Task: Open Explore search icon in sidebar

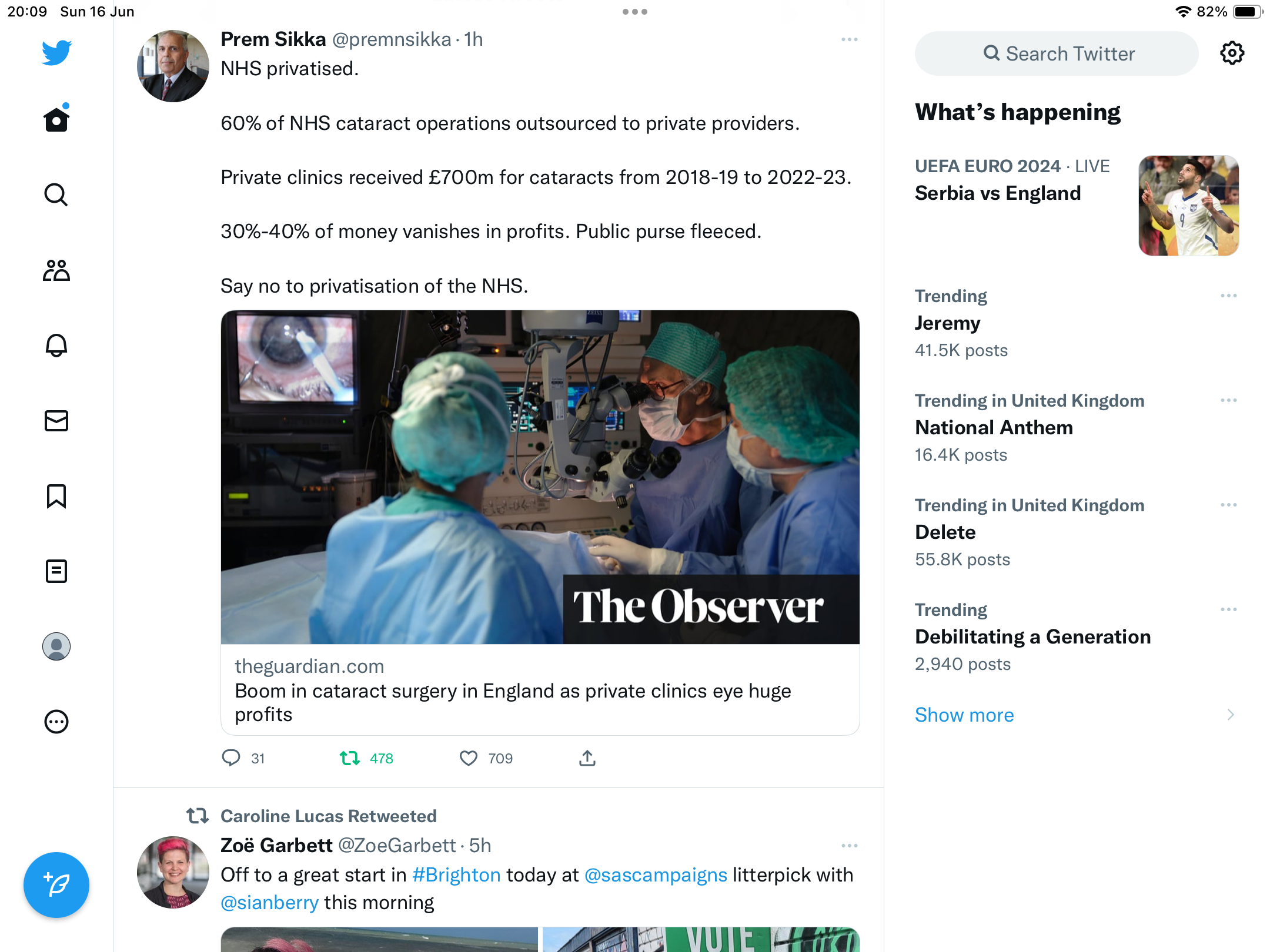Action: tap(56, 195)
